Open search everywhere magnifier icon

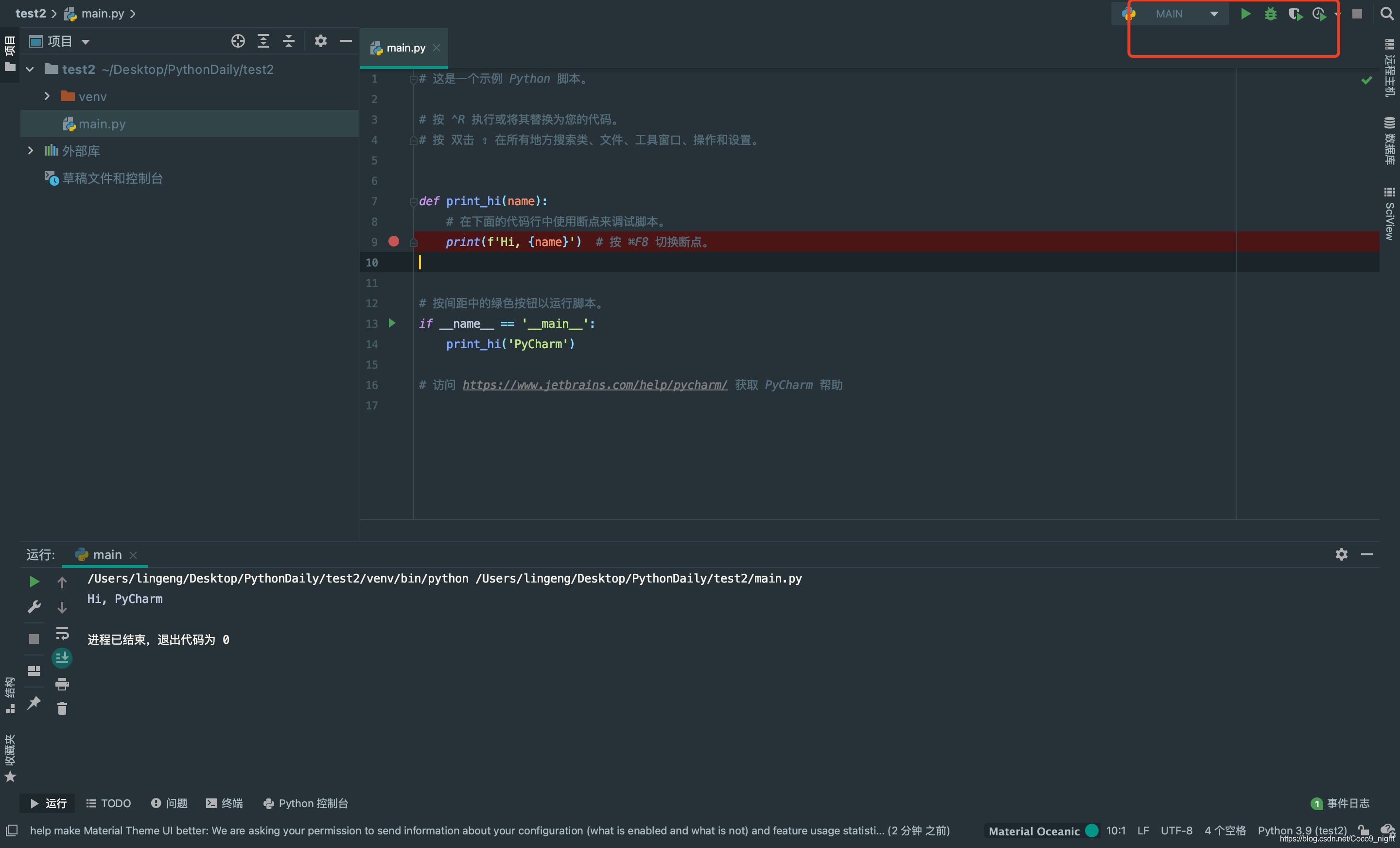1386,14
